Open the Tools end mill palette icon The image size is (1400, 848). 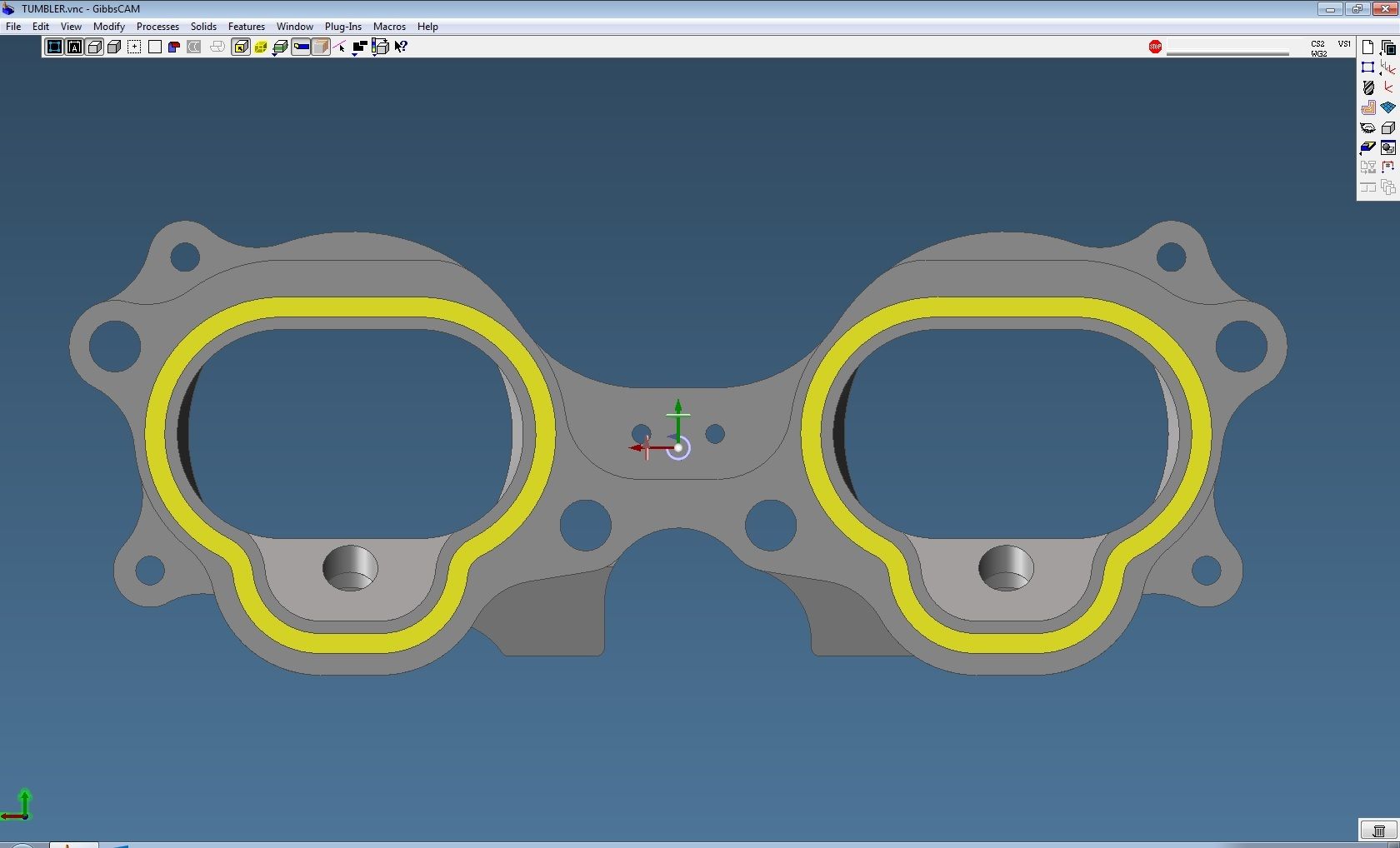(1367, 87)
